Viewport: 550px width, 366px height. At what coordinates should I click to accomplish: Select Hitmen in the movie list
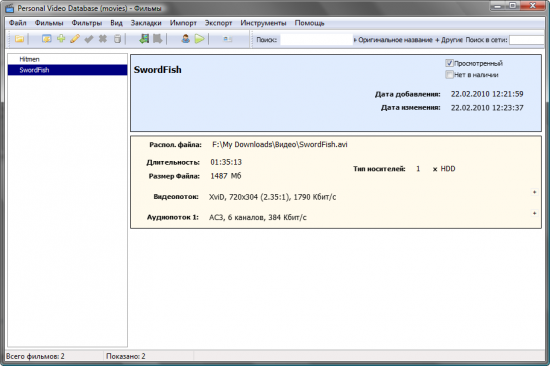click(67, 59)
